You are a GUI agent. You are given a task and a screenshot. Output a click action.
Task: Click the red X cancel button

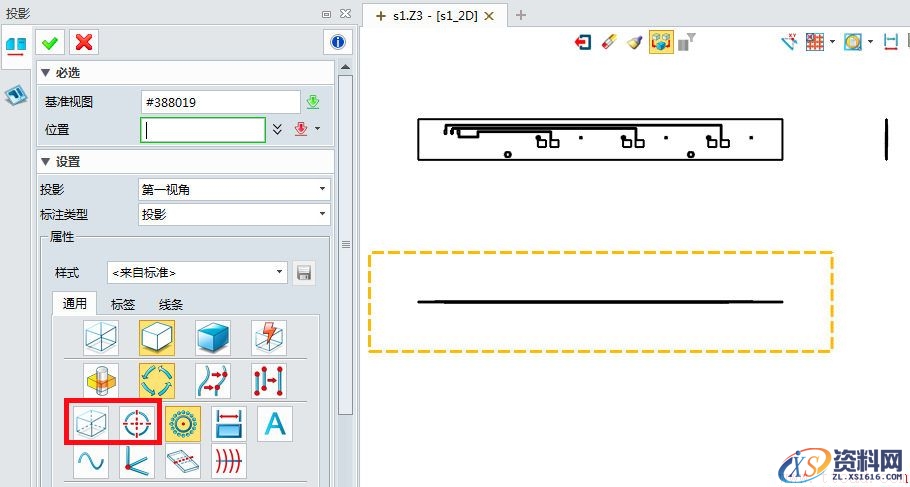pyautogui.click(x=84, y=41)
